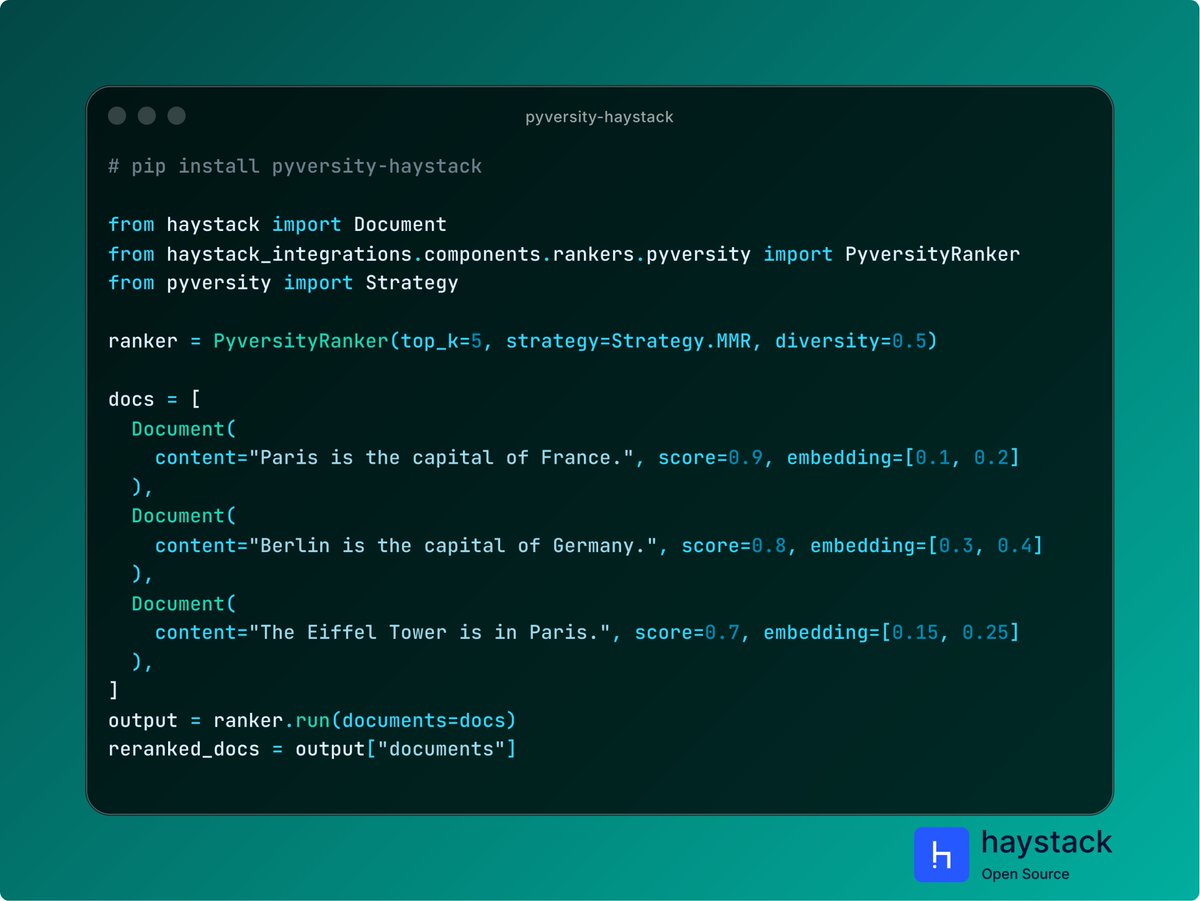
Task: Click the pyversity-haystack window title
Action: tap(600, 117)
